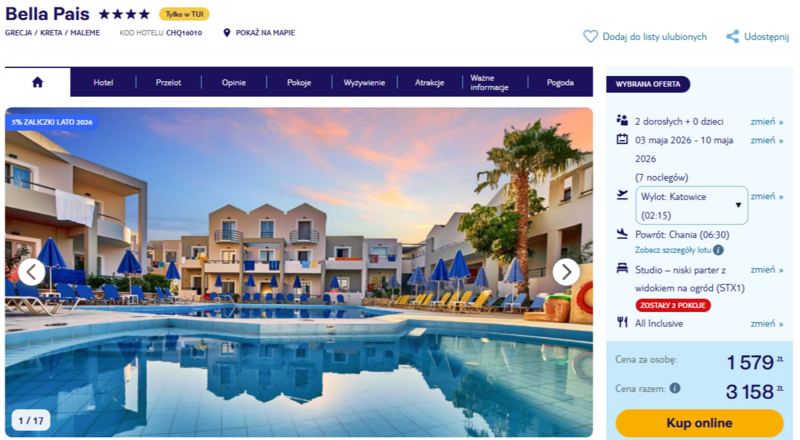Open Zobacz szczegóły lotu link
800x440 pixels.
(673, 250)
